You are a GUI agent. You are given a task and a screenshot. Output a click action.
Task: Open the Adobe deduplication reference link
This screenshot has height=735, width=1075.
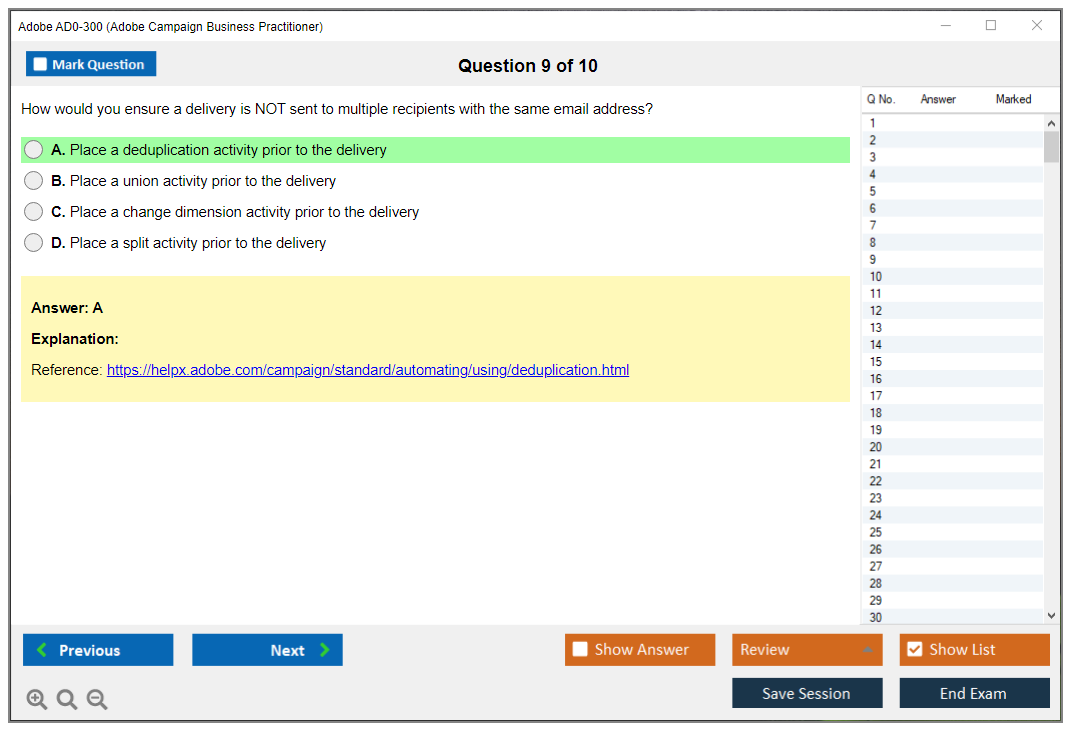coord(367,370)
